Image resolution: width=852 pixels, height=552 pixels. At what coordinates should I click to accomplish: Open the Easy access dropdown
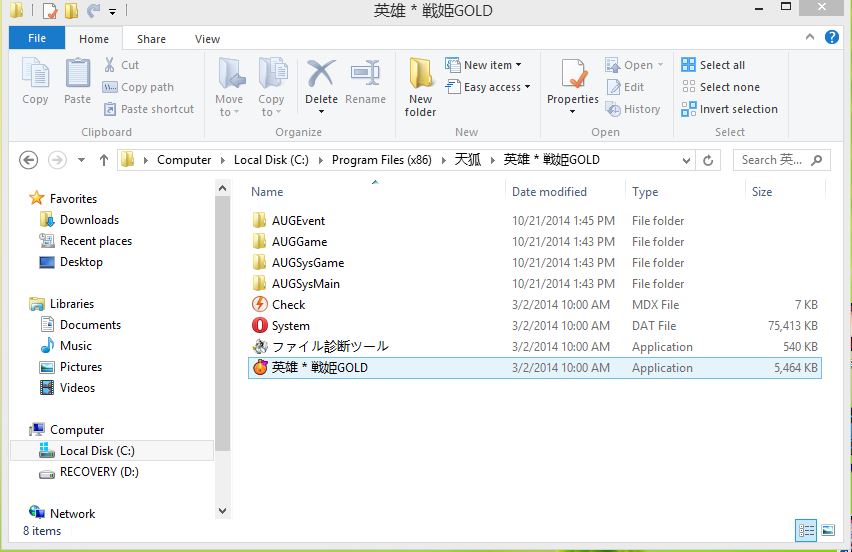(487, 87)
